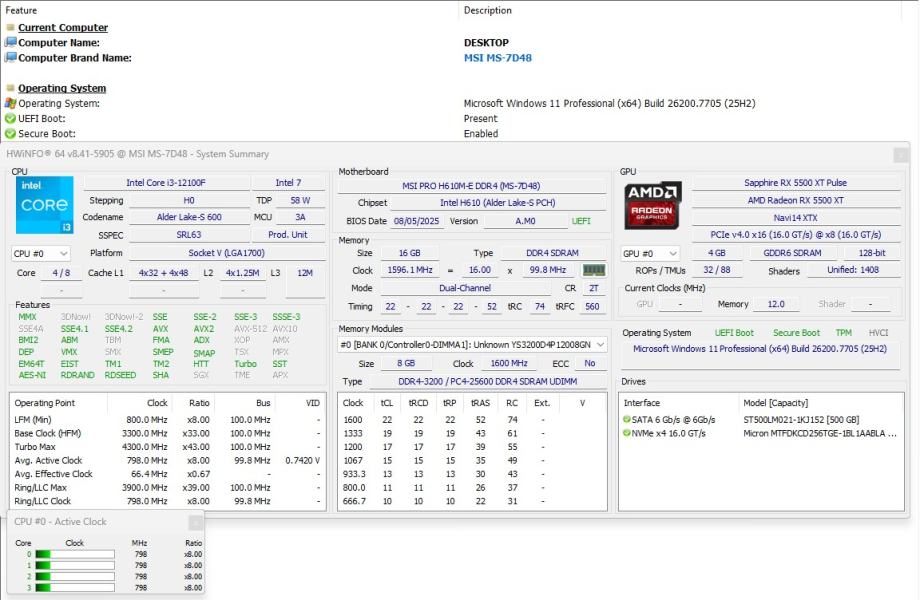Screen dimensions: 920x600
Task: Click the 16 GB memory size value
Action: pos(410,253)
